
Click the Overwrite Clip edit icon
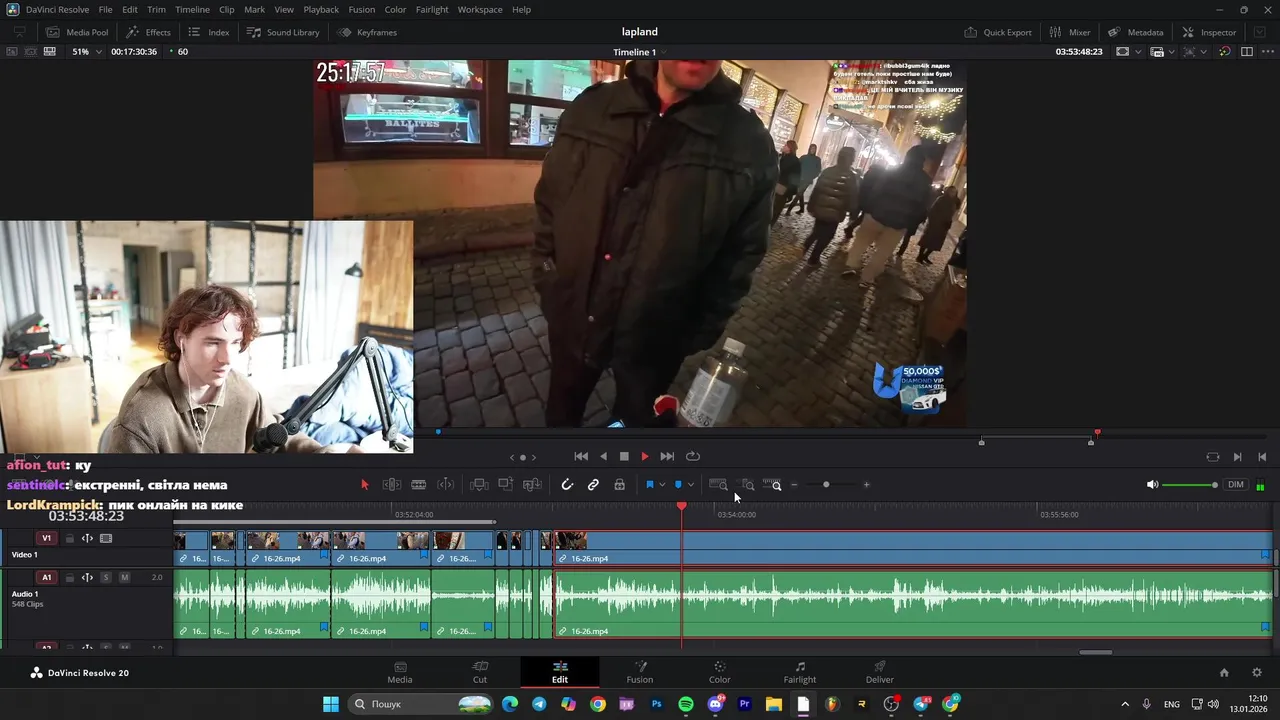pyautogui.click(x=506, y=485)
